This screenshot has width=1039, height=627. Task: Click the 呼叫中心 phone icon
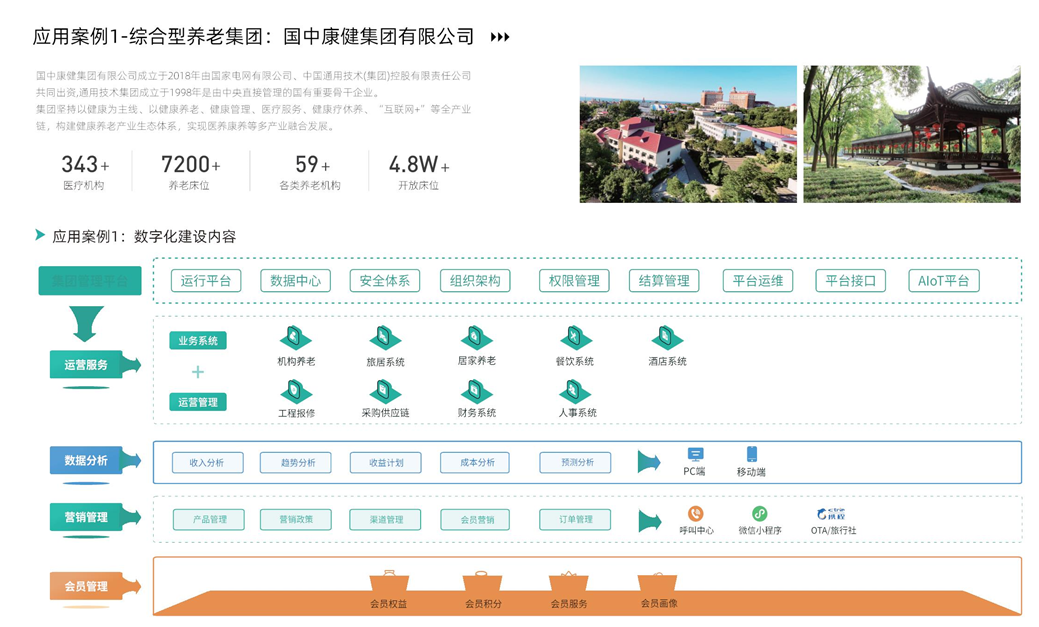(695, 514)
